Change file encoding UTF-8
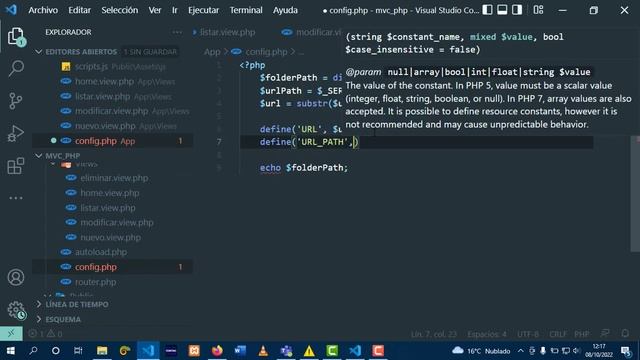 coord(527,334)
